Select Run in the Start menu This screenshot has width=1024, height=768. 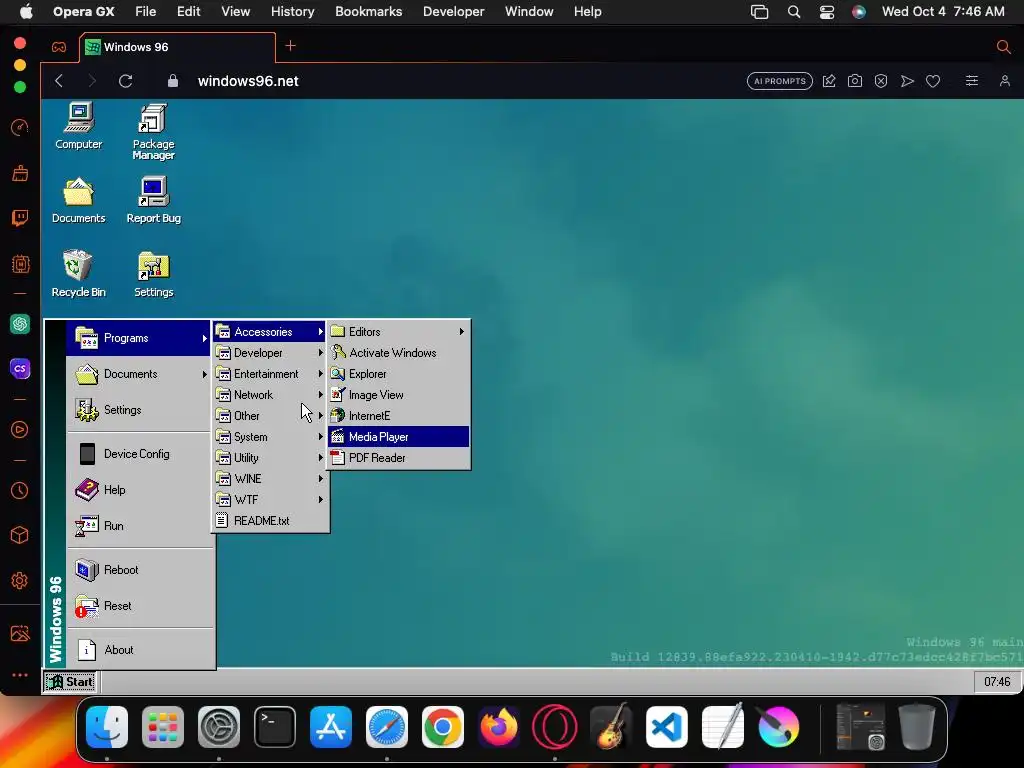138,526
